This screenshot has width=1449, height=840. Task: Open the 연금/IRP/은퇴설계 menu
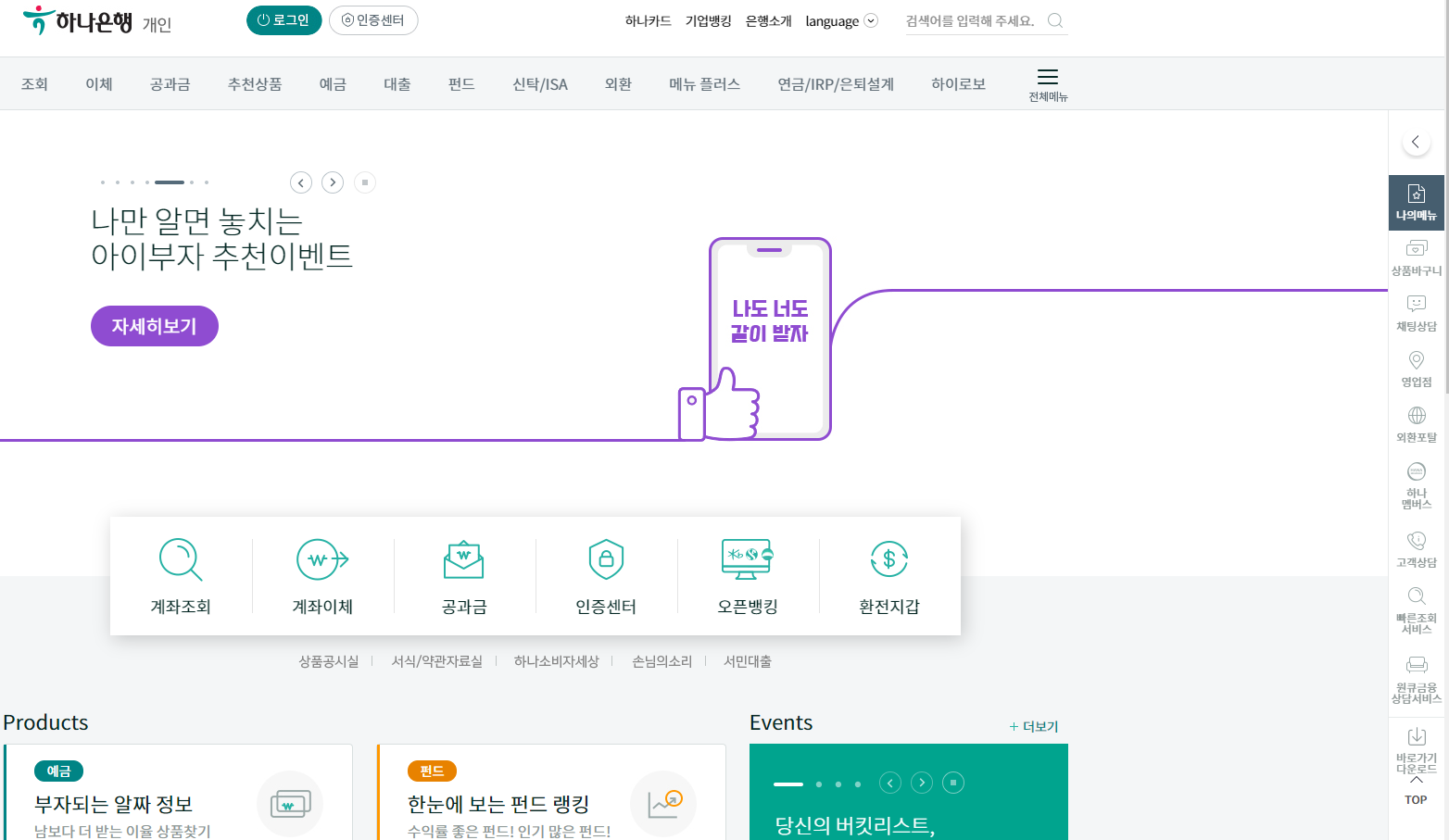836,84
